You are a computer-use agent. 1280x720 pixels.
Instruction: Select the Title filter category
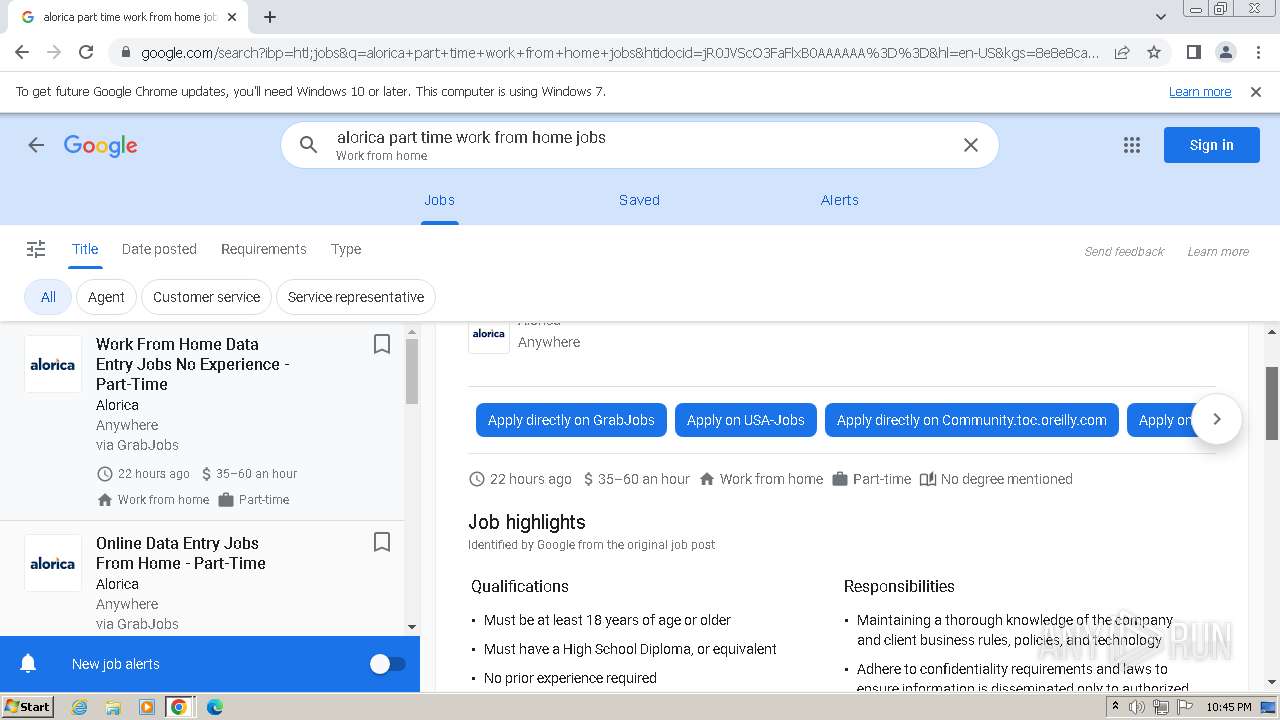tap(85, 249)
